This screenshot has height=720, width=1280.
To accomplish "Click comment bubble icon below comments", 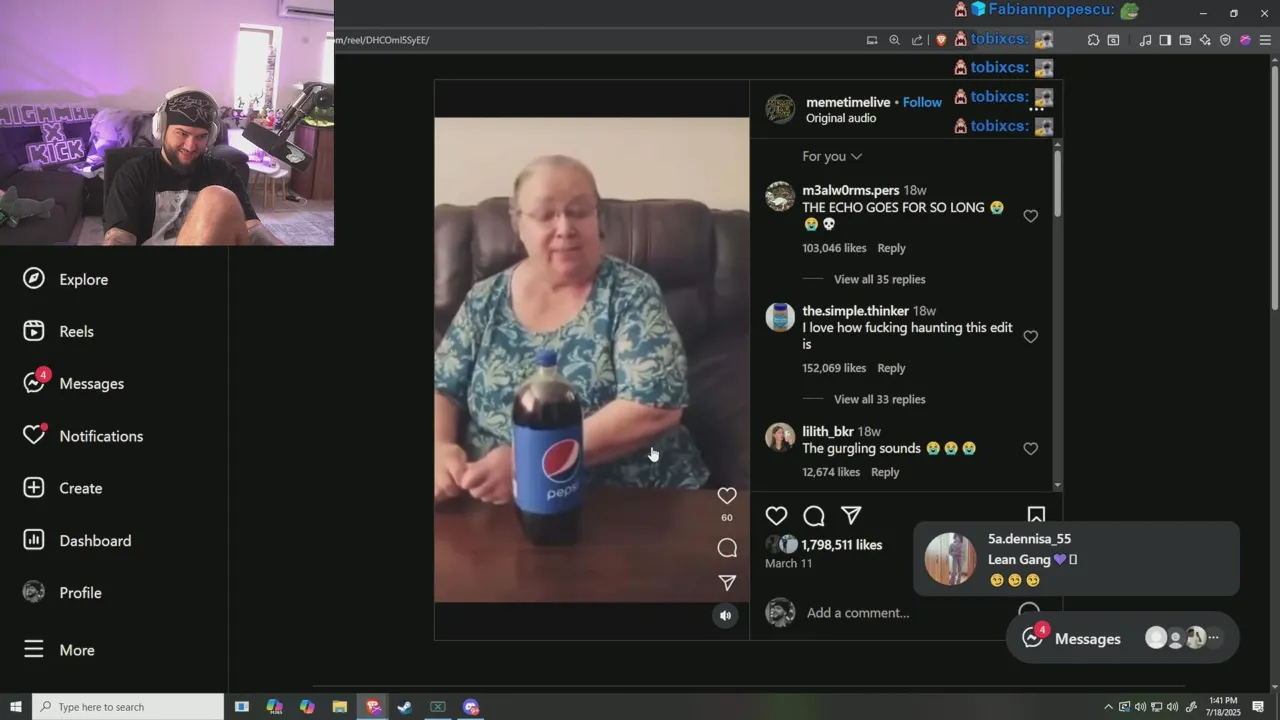I will [814, 516].
